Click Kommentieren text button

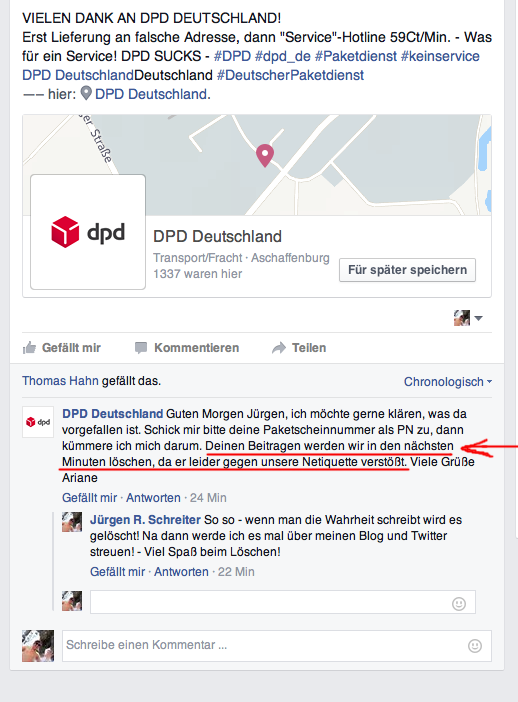[197, 348]
